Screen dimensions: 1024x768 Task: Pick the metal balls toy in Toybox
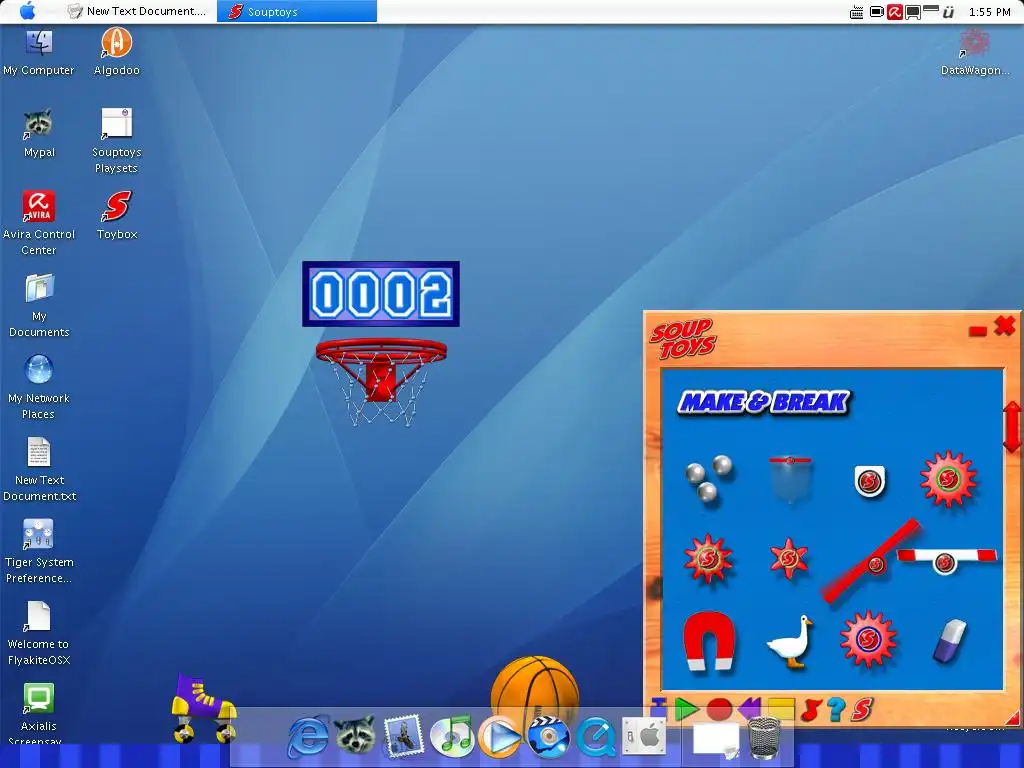(x=709, y=478)
